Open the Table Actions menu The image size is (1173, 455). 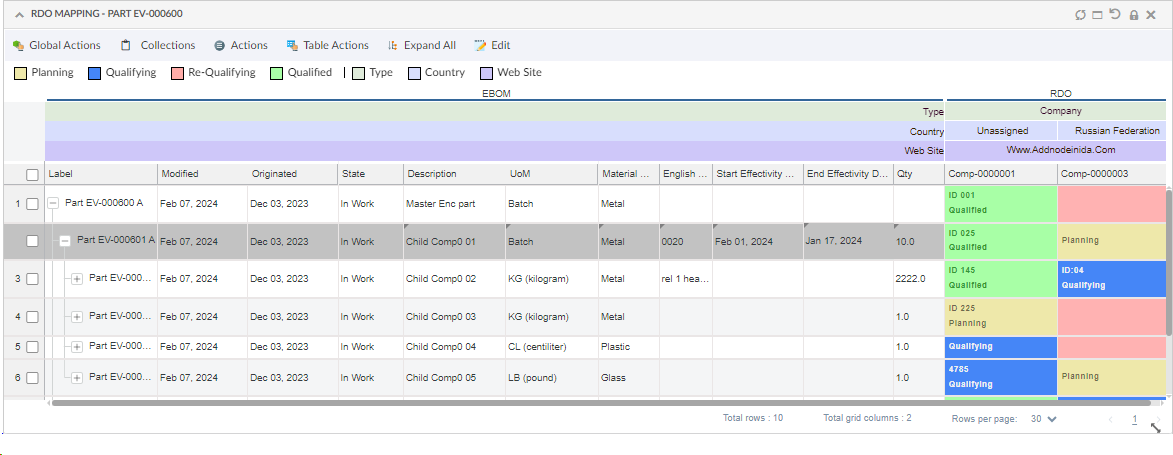point(327,45)
